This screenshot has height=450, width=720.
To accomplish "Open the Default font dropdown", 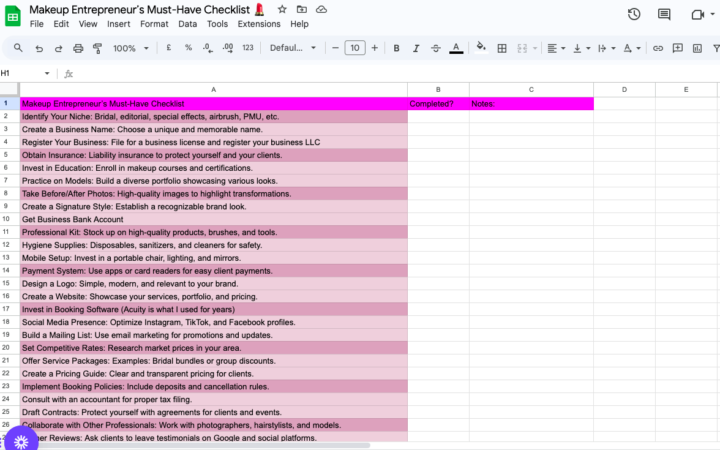I will (x=291, y=48).
